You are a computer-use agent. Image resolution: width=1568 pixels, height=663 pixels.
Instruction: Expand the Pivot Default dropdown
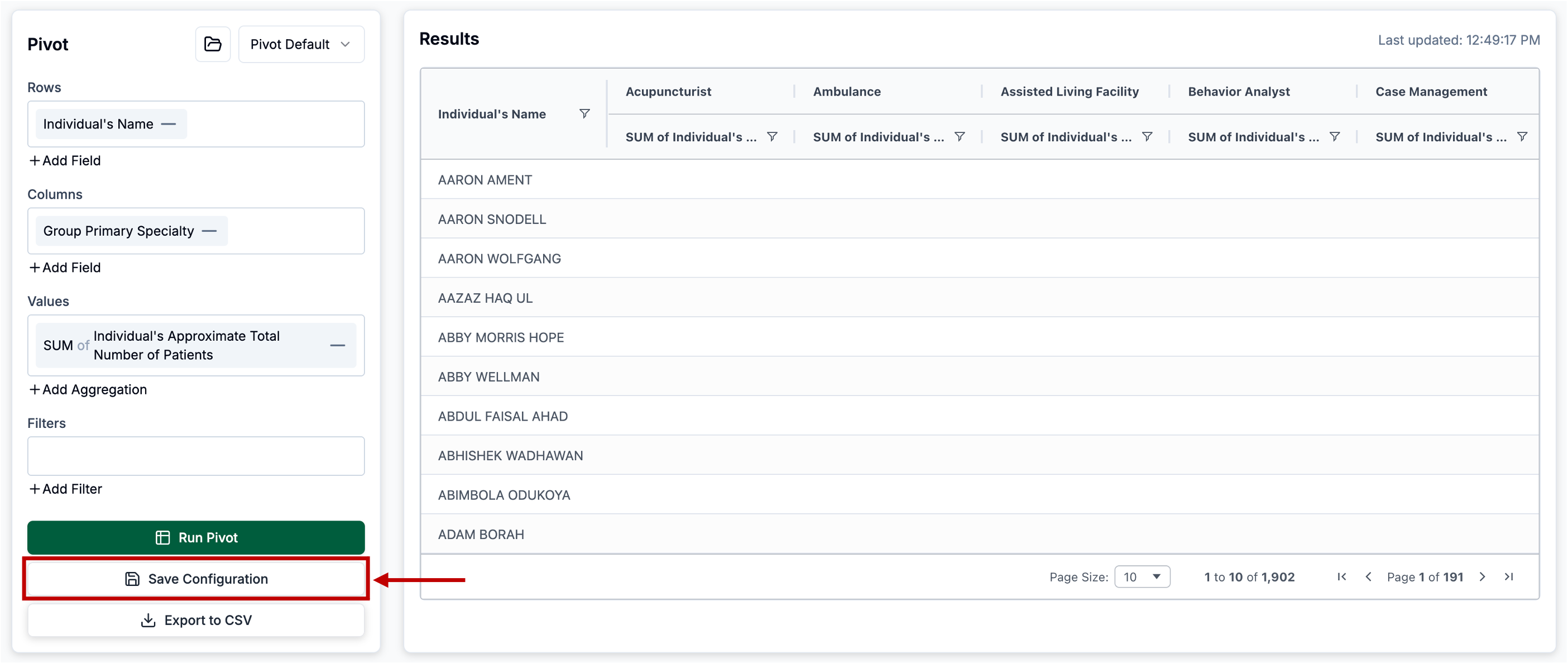coord(301,44)
